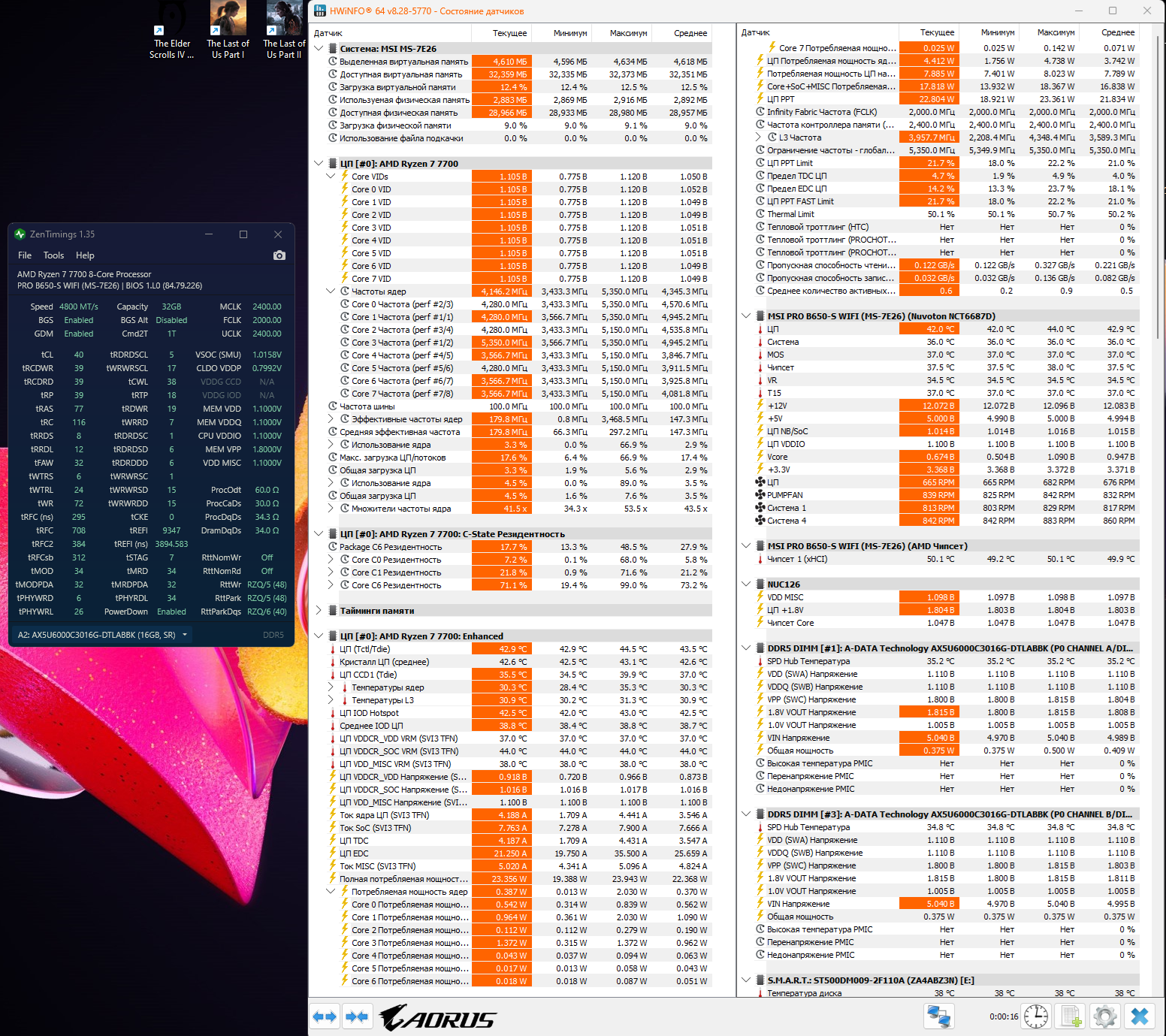Click the HWiNFO title bar app icon
Viewport: 1166px width, 1036px height.
tap(320, 11)
